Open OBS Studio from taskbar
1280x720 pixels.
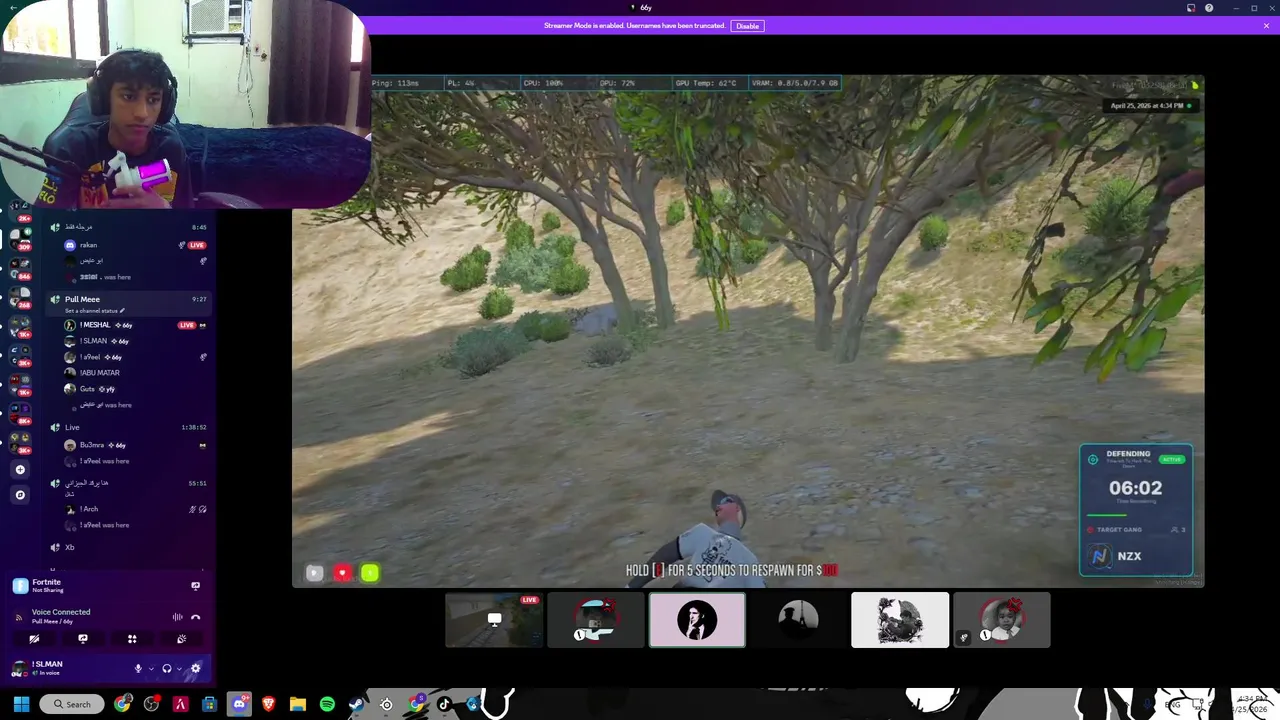click(151, 704)
